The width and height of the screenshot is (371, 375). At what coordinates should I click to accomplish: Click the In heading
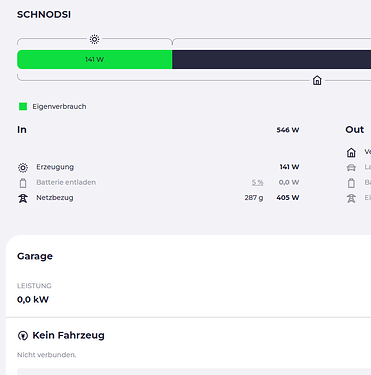tap(22, 130)
